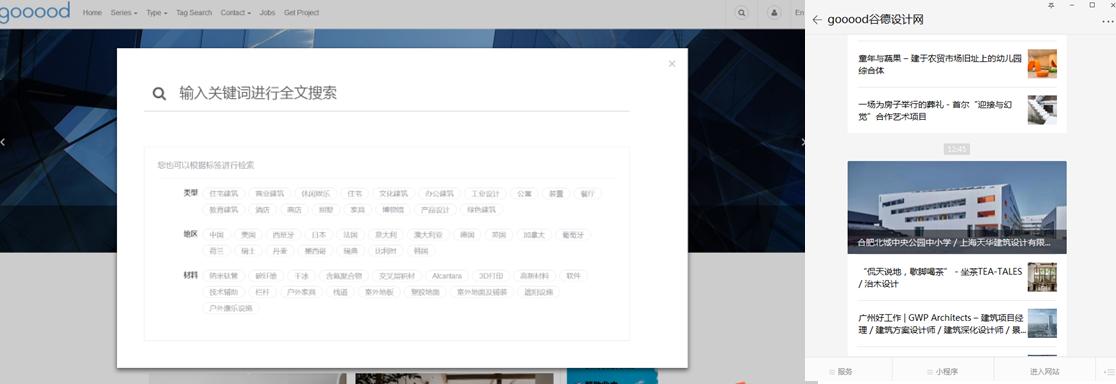Close the search dialog with the X
Image resolution: width=1116 pixels, height=384 pixels.
click(x=672, y=63)
